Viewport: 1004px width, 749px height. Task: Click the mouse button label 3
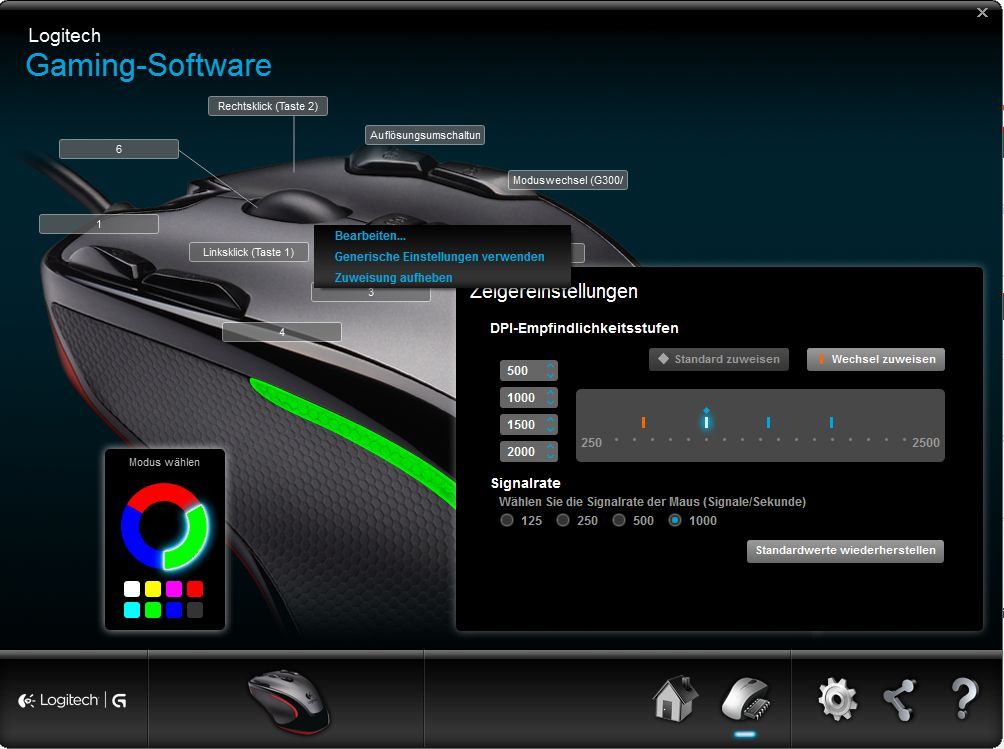point(371,294)
